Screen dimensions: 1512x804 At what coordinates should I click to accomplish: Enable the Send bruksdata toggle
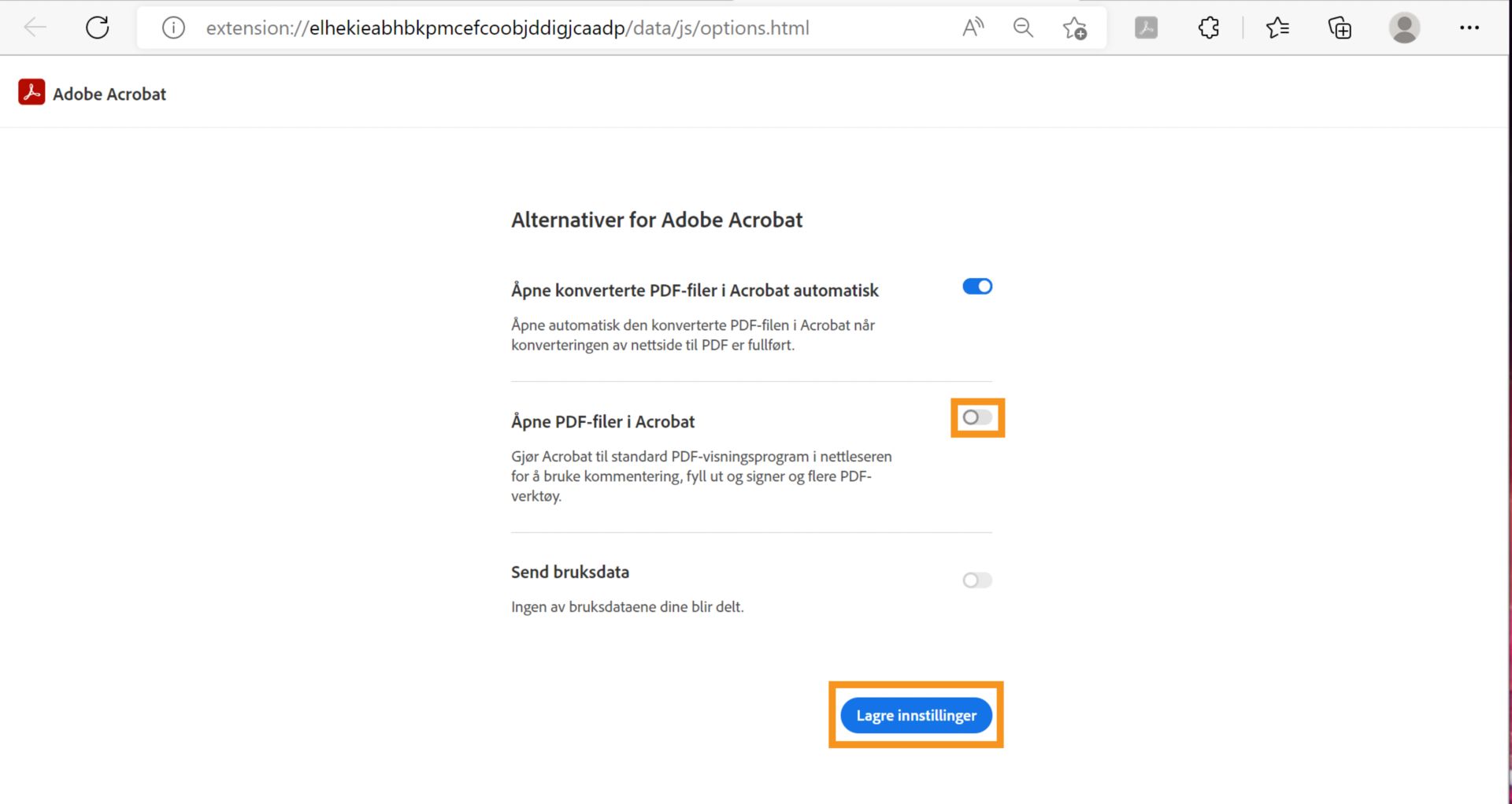(x=976, y=580)
